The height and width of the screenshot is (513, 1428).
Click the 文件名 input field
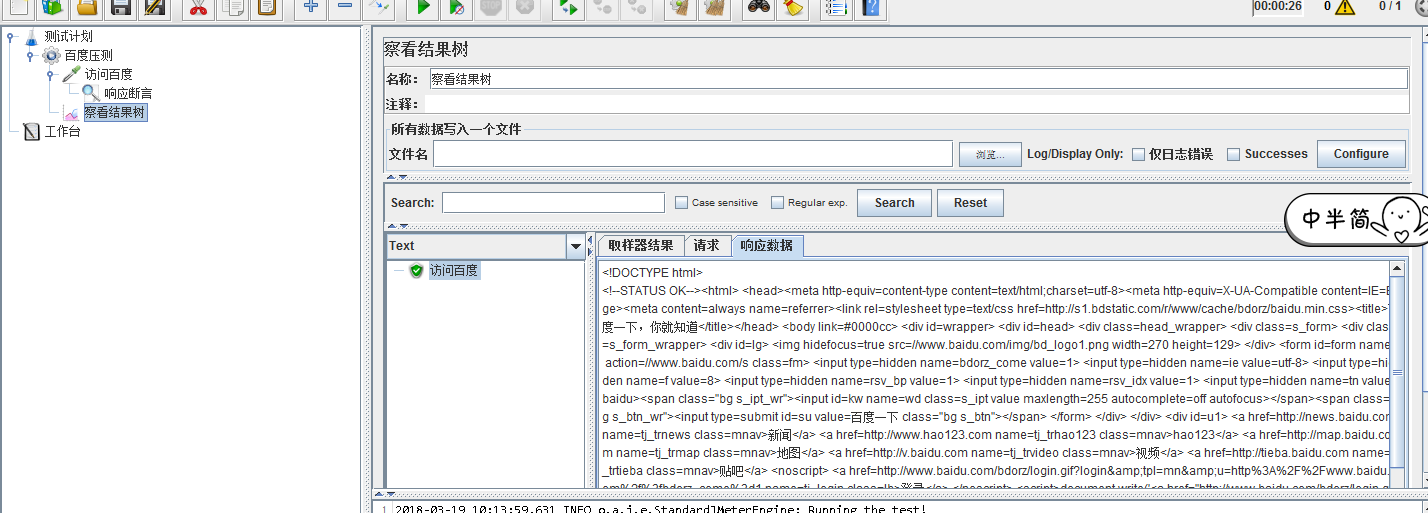[692, 154]
